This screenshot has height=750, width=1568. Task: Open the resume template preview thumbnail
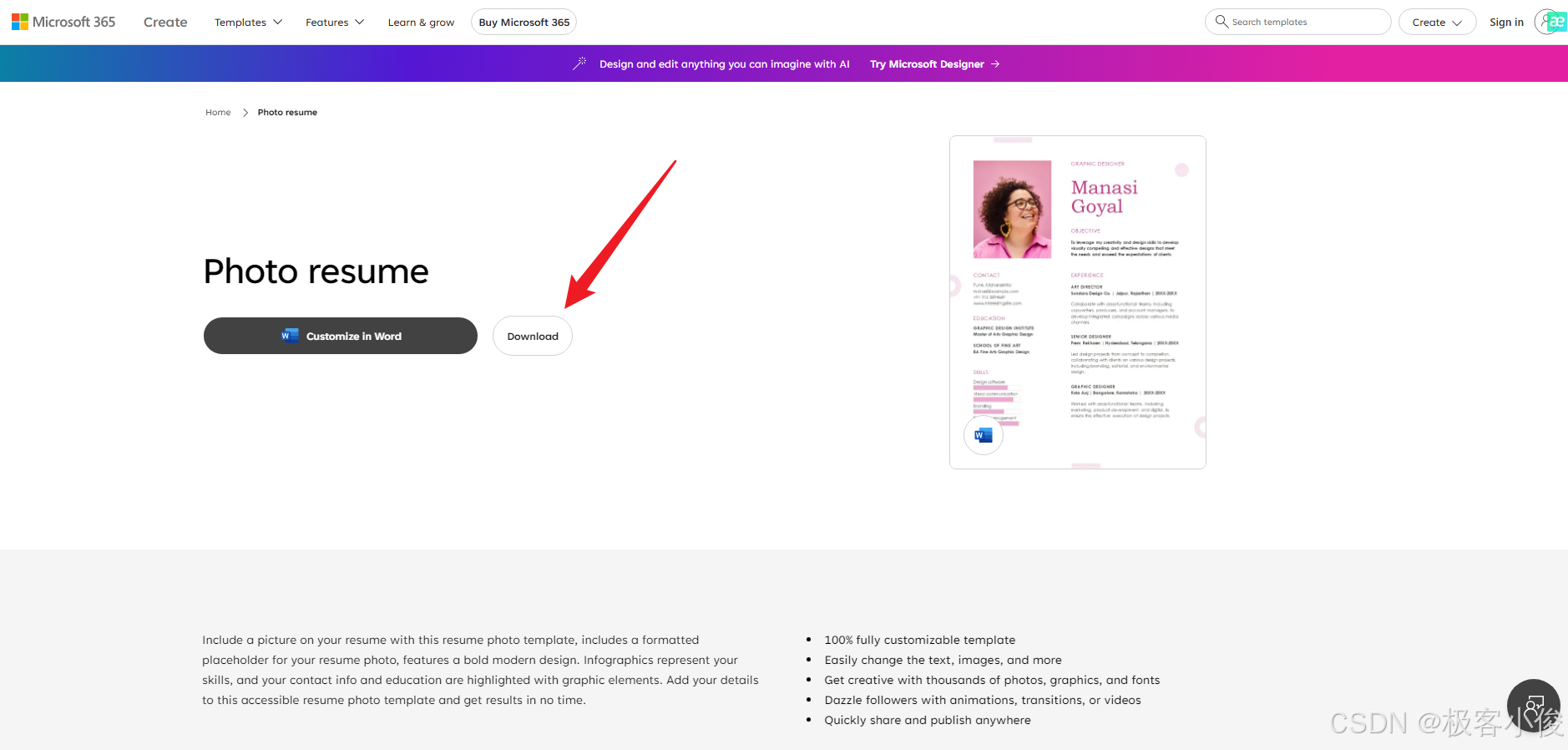[x=1078, y=302]
